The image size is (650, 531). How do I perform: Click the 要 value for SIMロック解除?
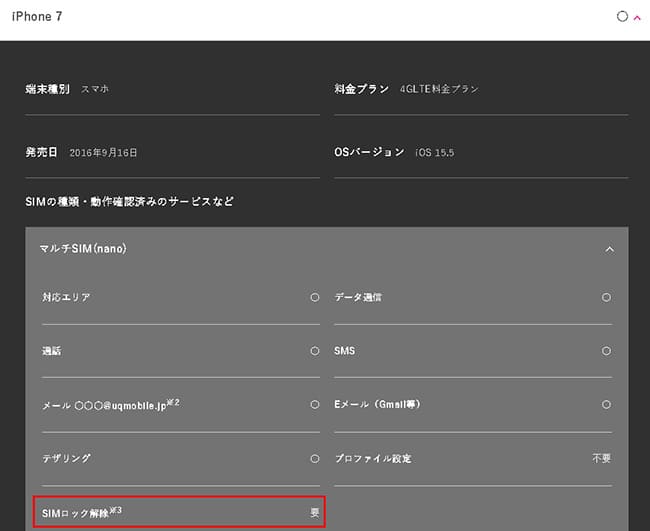pos(315,513)
